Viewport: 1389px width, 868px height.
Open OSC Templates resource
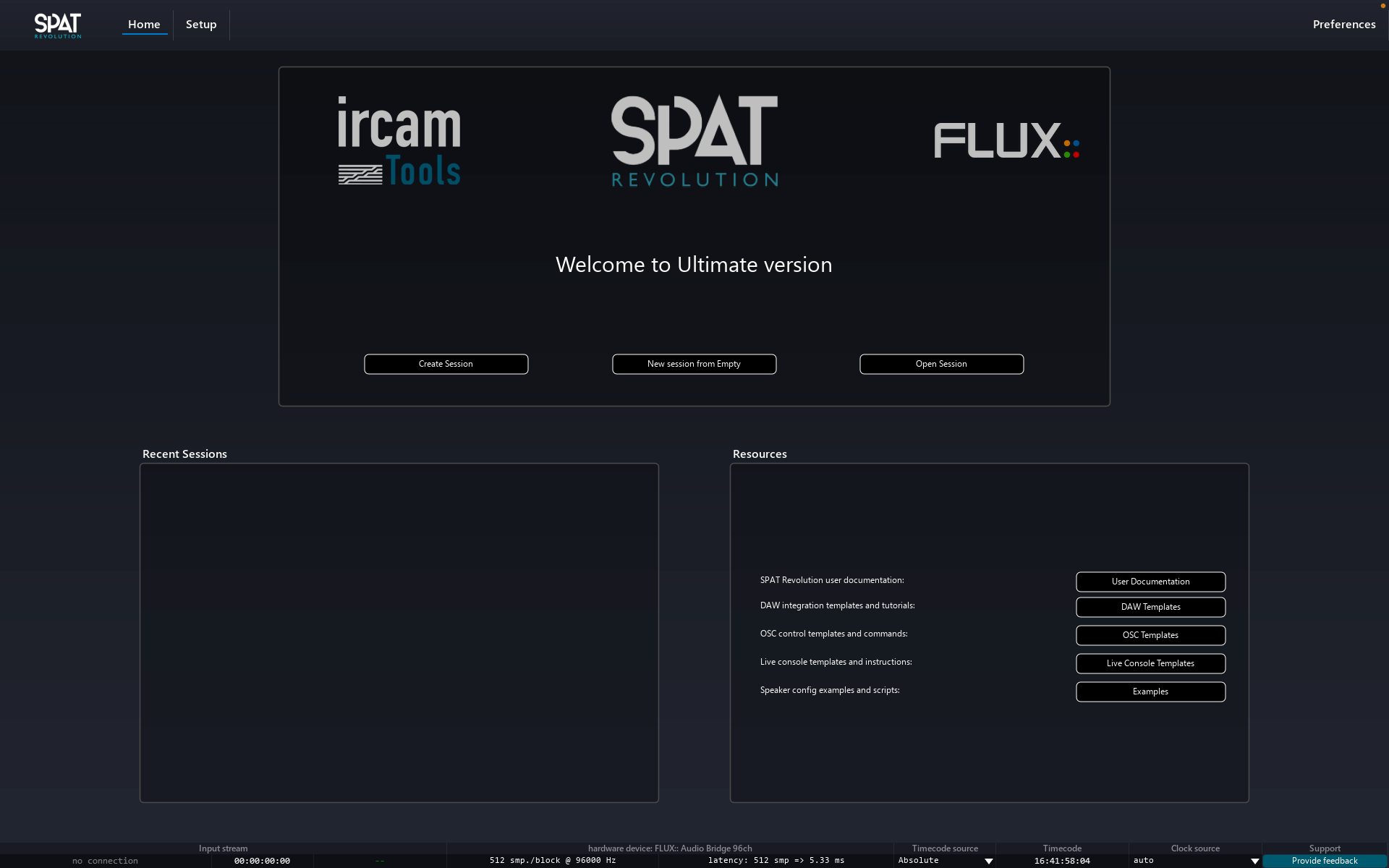pos(1150,635)
